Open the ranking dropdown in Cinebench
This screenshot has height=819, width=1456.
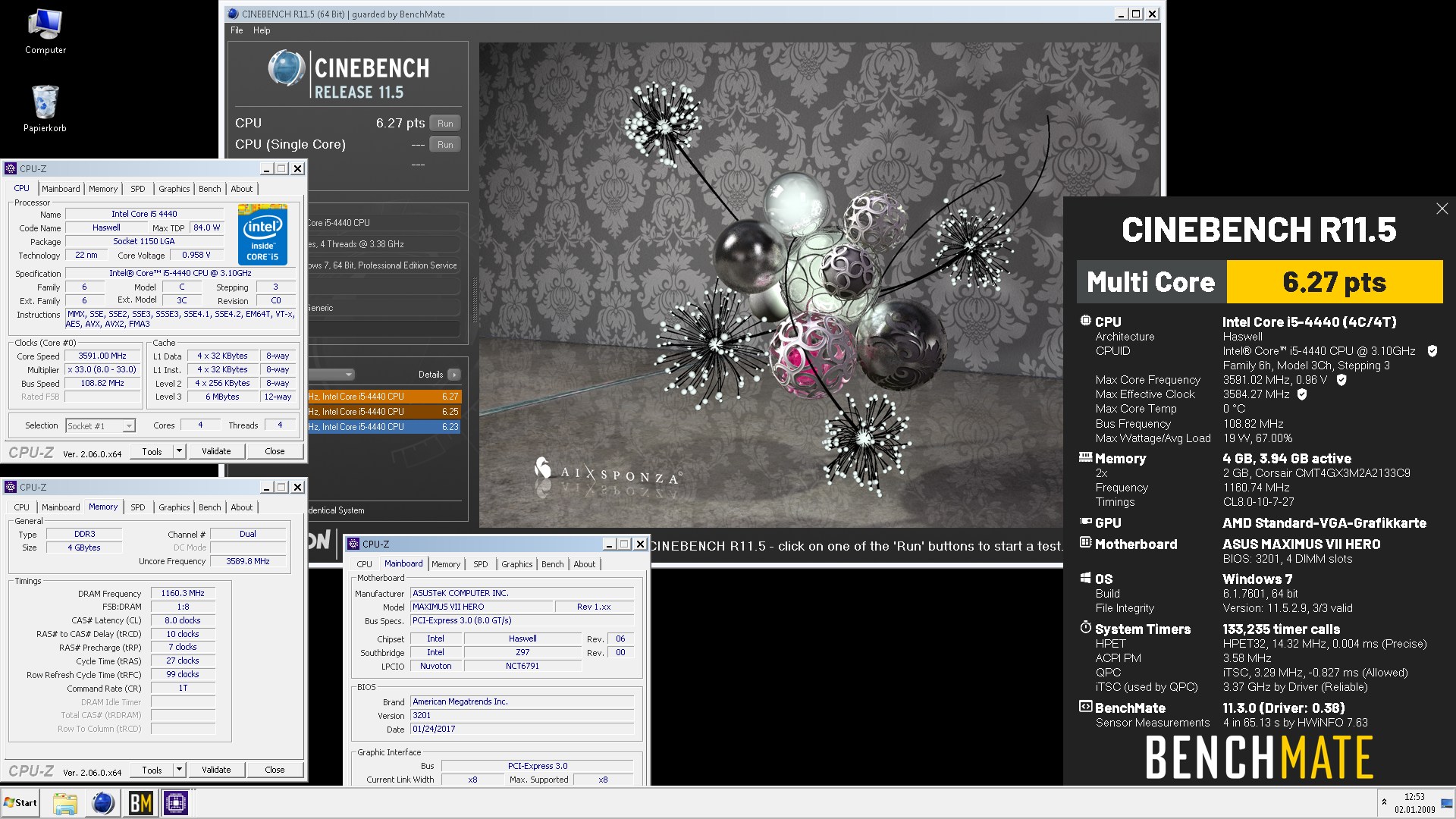(332, 375)
